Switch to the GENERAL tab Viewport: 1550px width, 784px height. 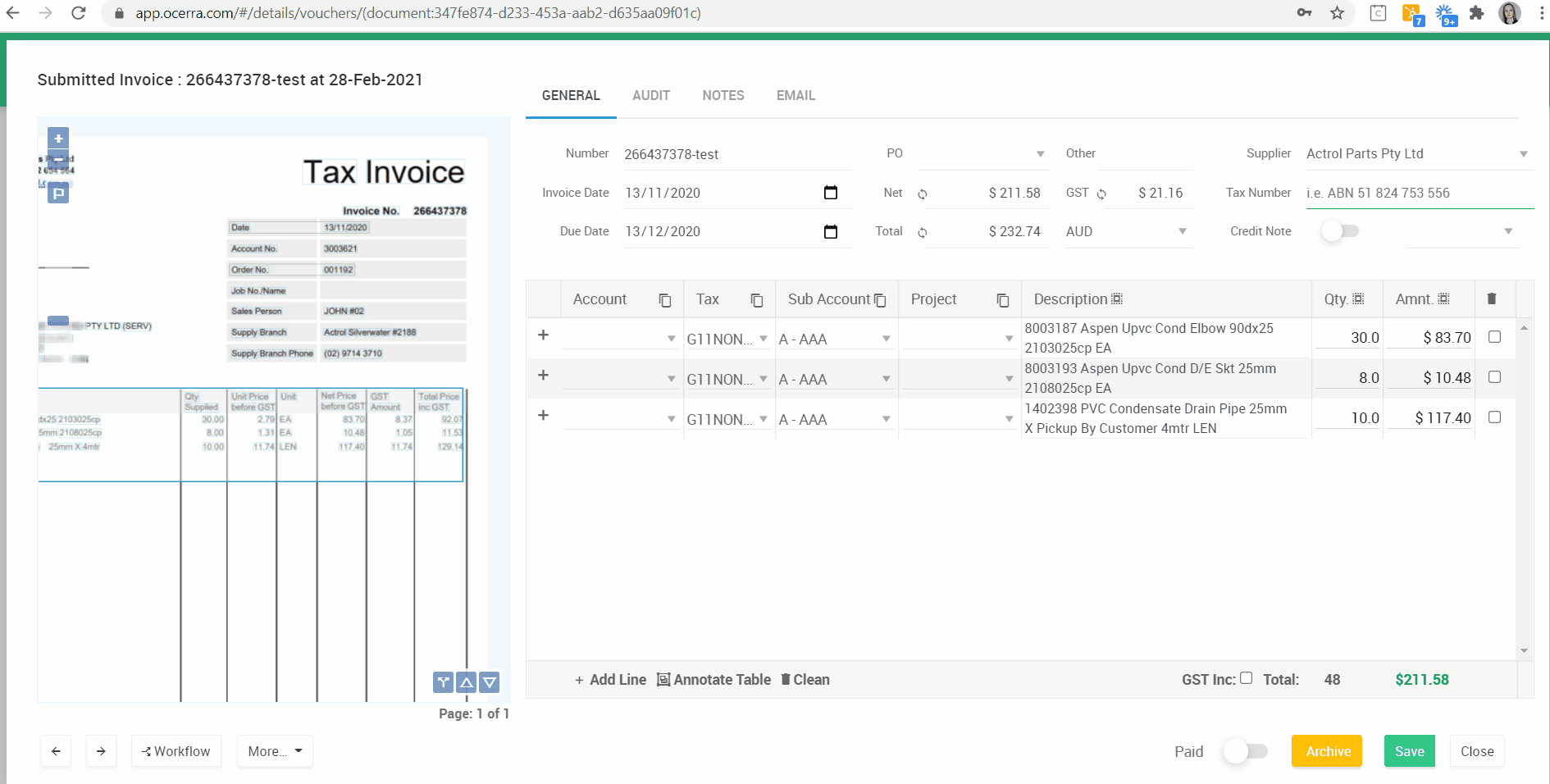[x=571, y=95]
